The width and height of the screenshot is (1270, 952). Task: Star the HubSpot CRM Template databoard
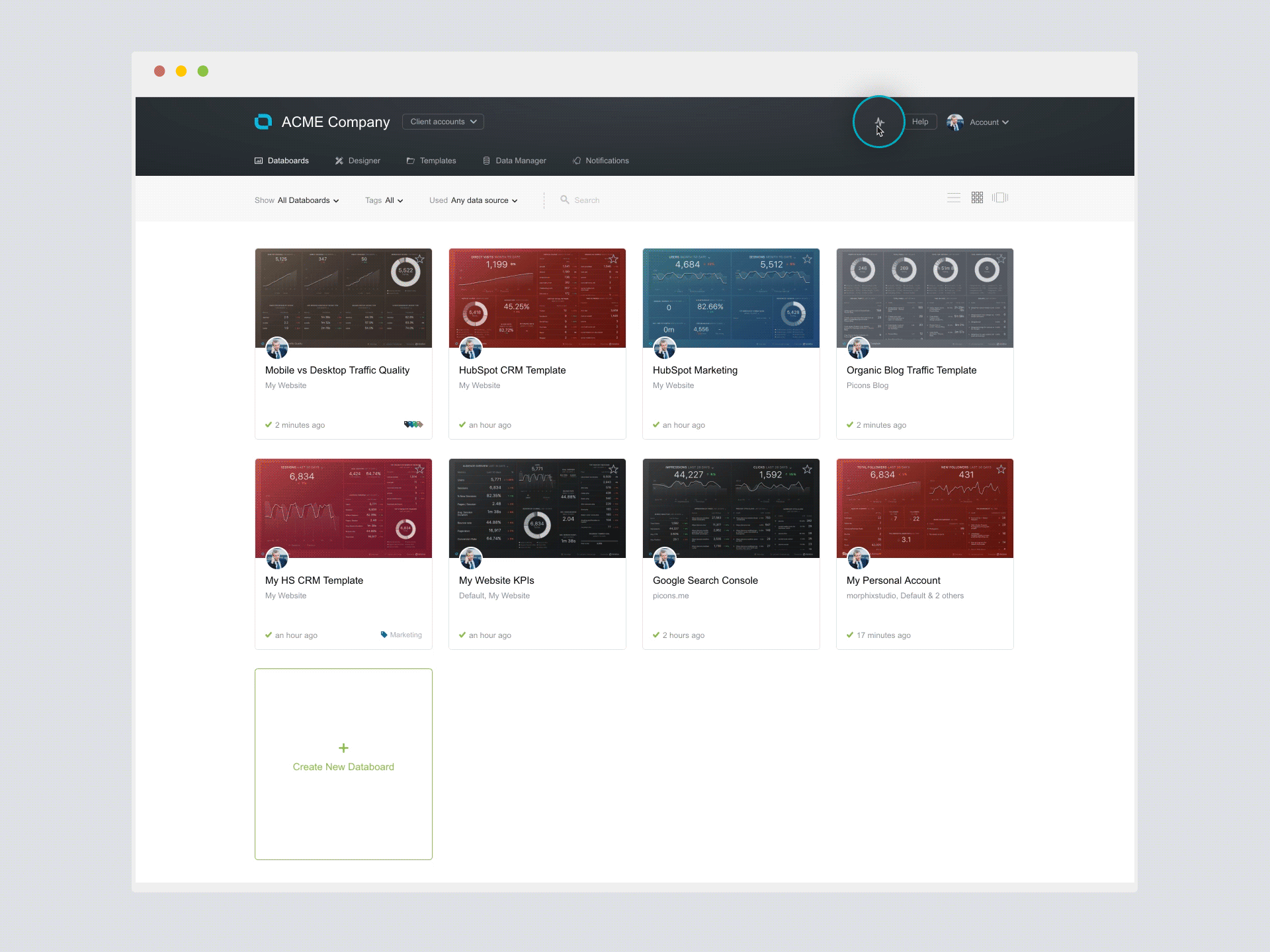coord(613,259)
